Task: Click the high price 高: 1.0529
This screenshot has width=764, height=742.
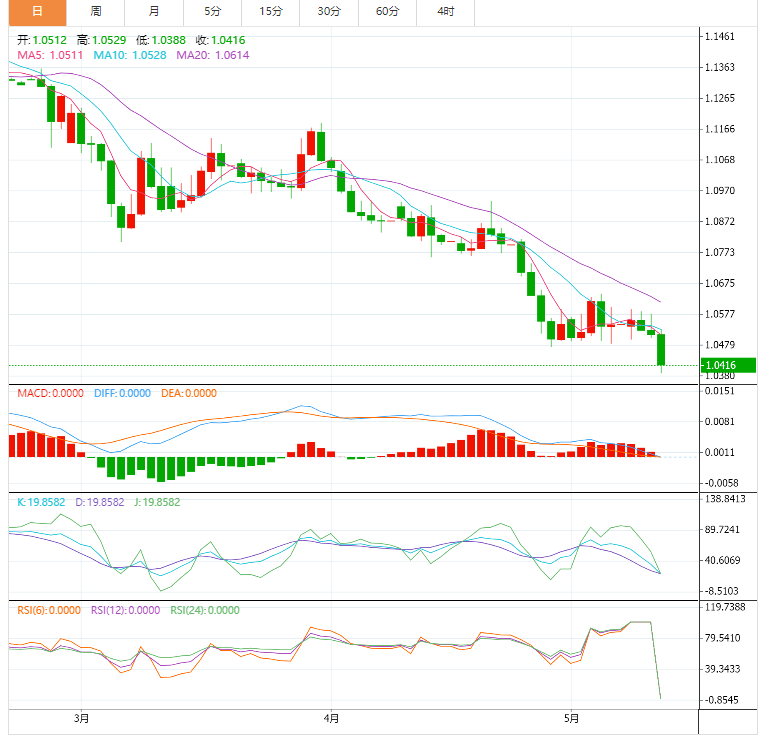Action: [x=101, y=40]
